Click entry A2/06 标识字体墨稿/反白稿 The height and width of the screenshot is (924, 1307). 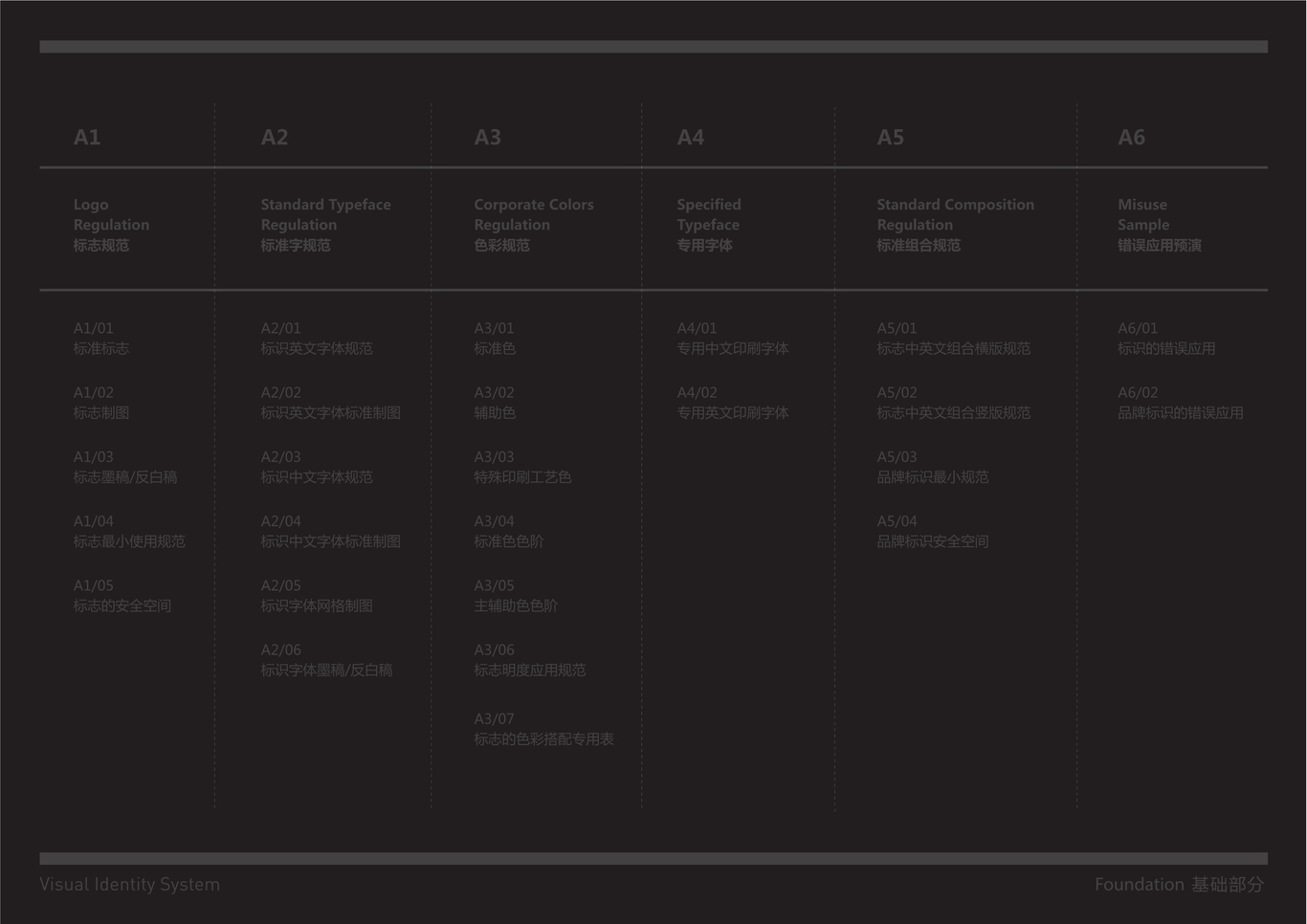[327, 660]
